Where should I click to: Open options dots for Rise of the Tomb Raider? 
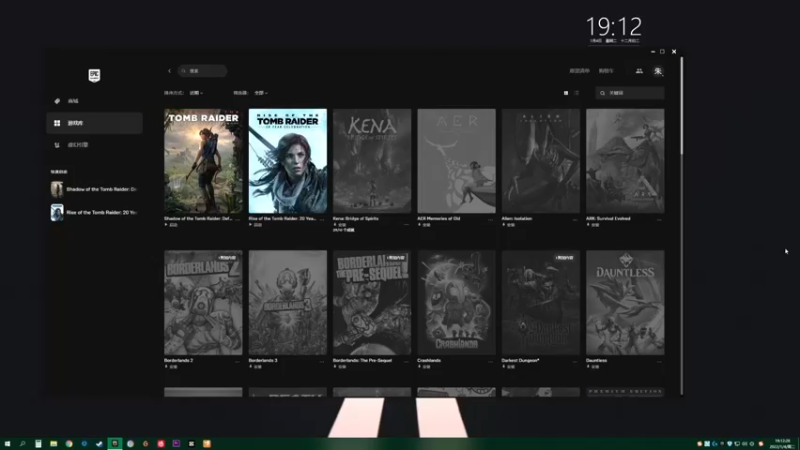point(321,220)
